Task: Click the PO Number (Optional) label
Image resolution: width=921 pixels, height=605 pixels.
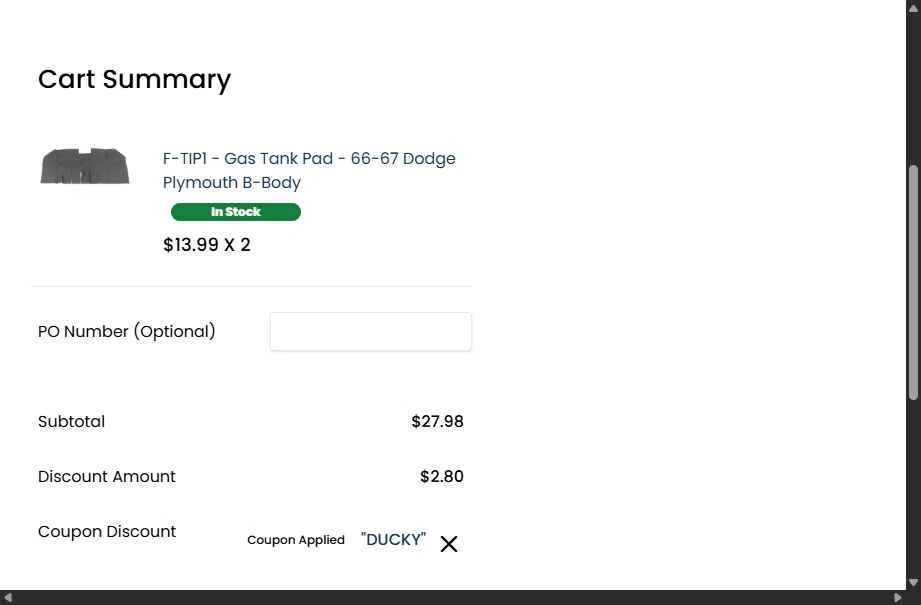Action: click(127, 332)
